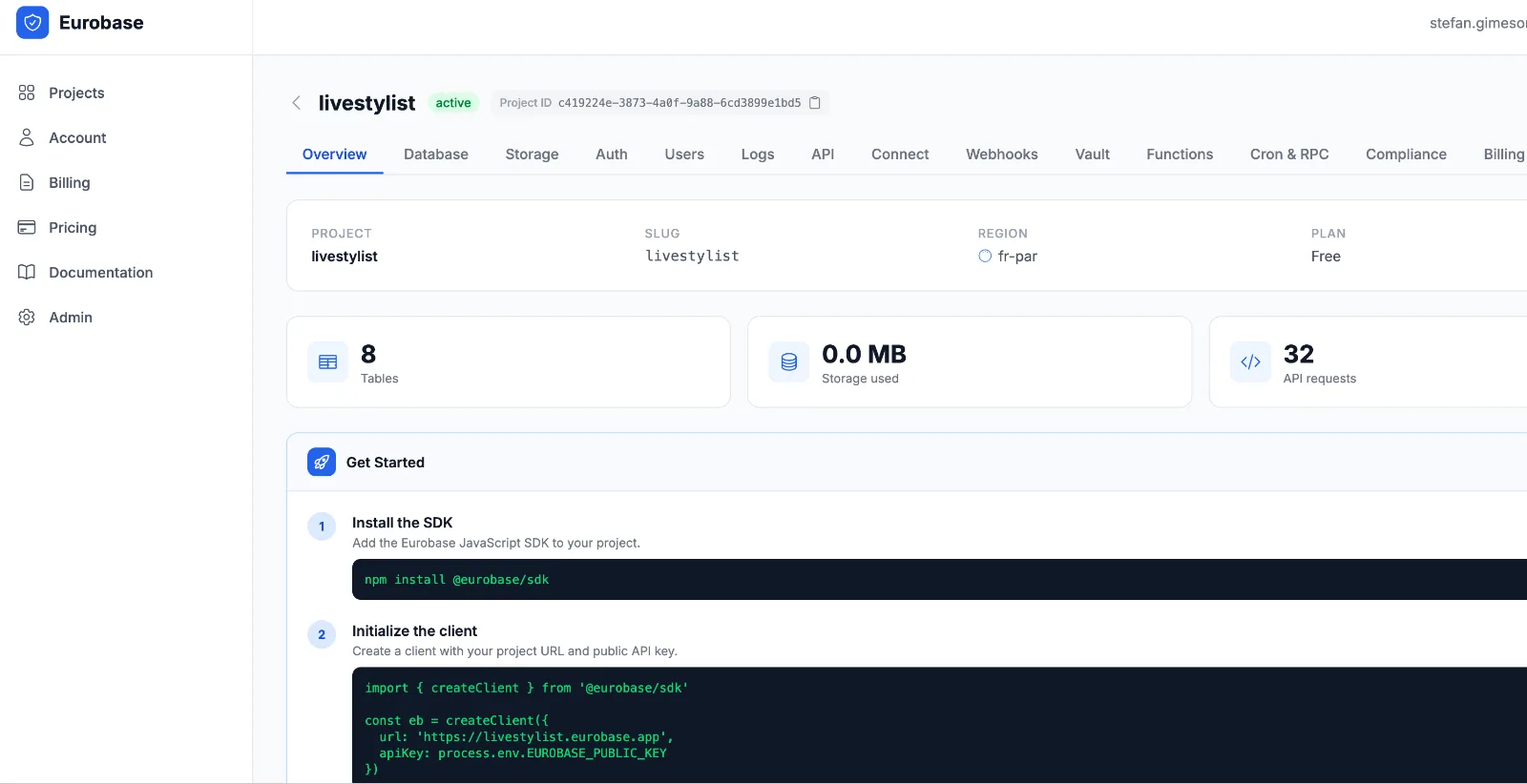Click the Tables icon on the 8 Tables card
The width and height of the screenshot is (1527, 784).
coord(328,362)
